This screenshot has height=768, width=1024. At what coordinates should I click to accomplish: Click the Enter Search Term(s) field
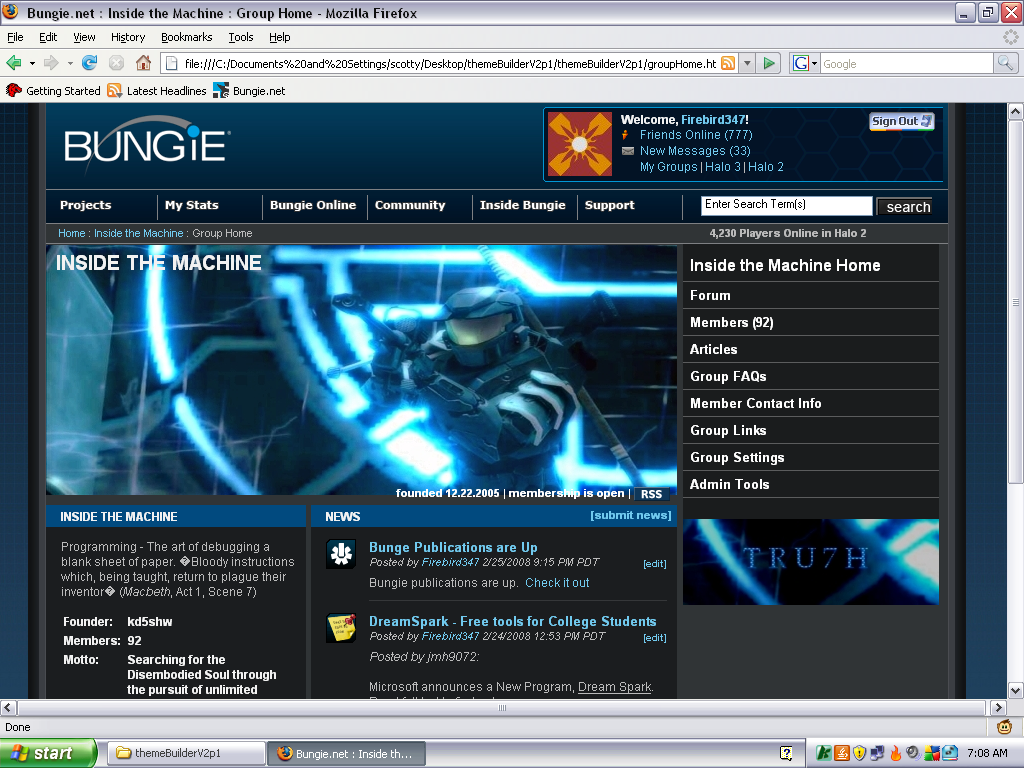click(x=786, y=205)
